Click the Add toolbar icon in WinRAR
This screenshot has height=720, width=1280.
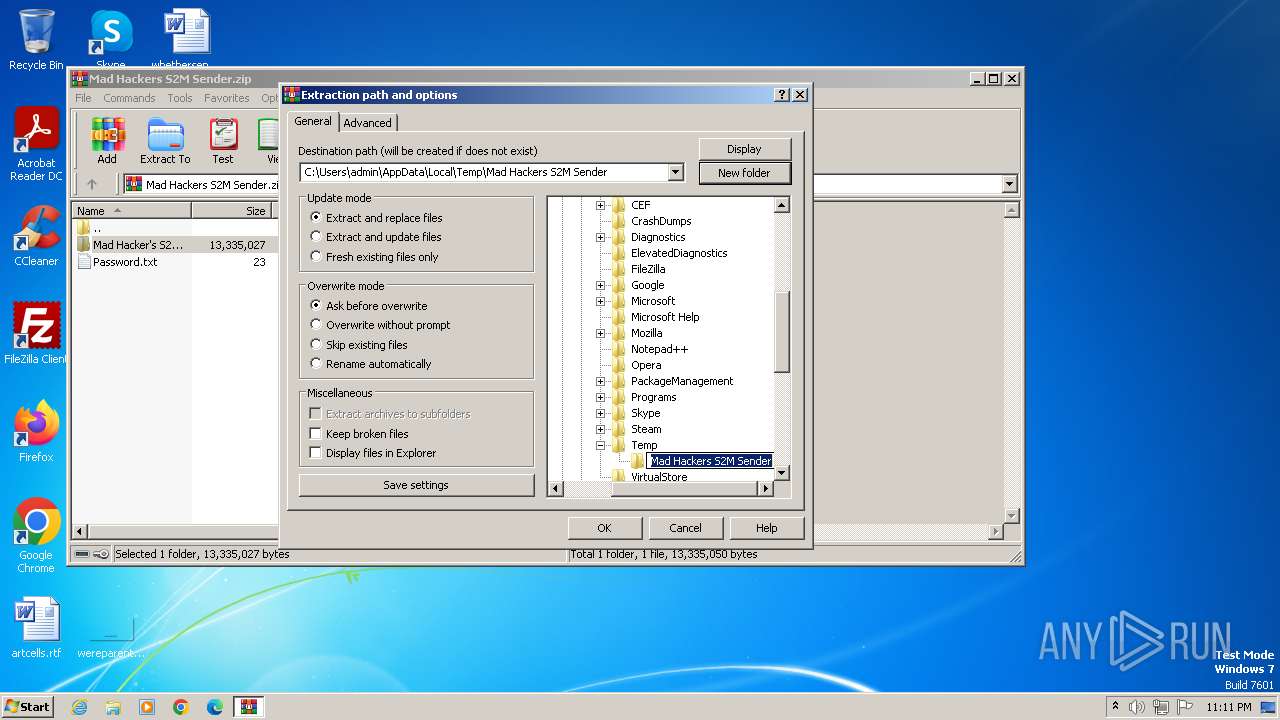point(107,140)
